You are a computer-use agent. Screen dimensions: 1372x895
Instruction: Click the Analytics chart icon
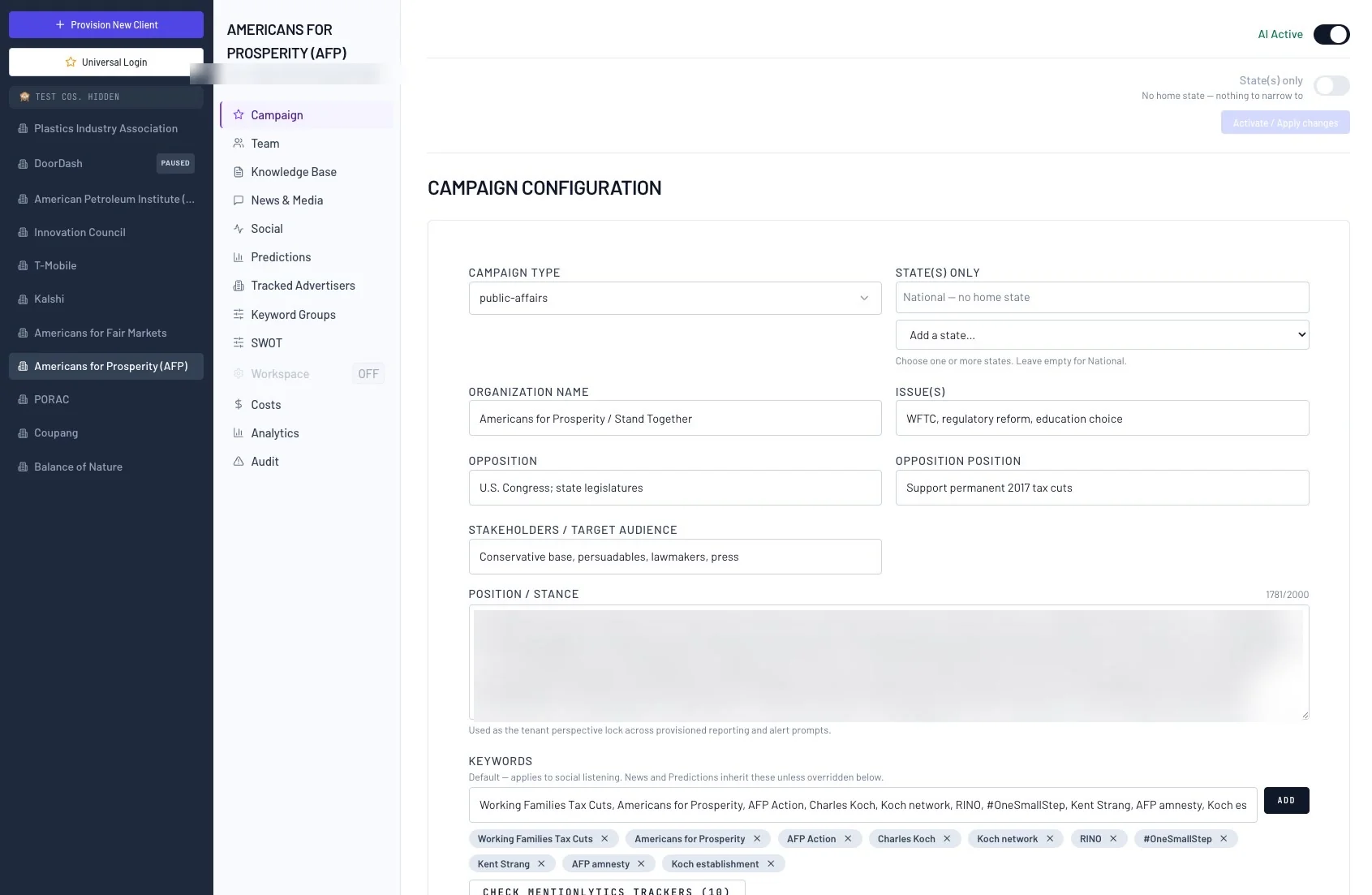[x=239, y=433]
